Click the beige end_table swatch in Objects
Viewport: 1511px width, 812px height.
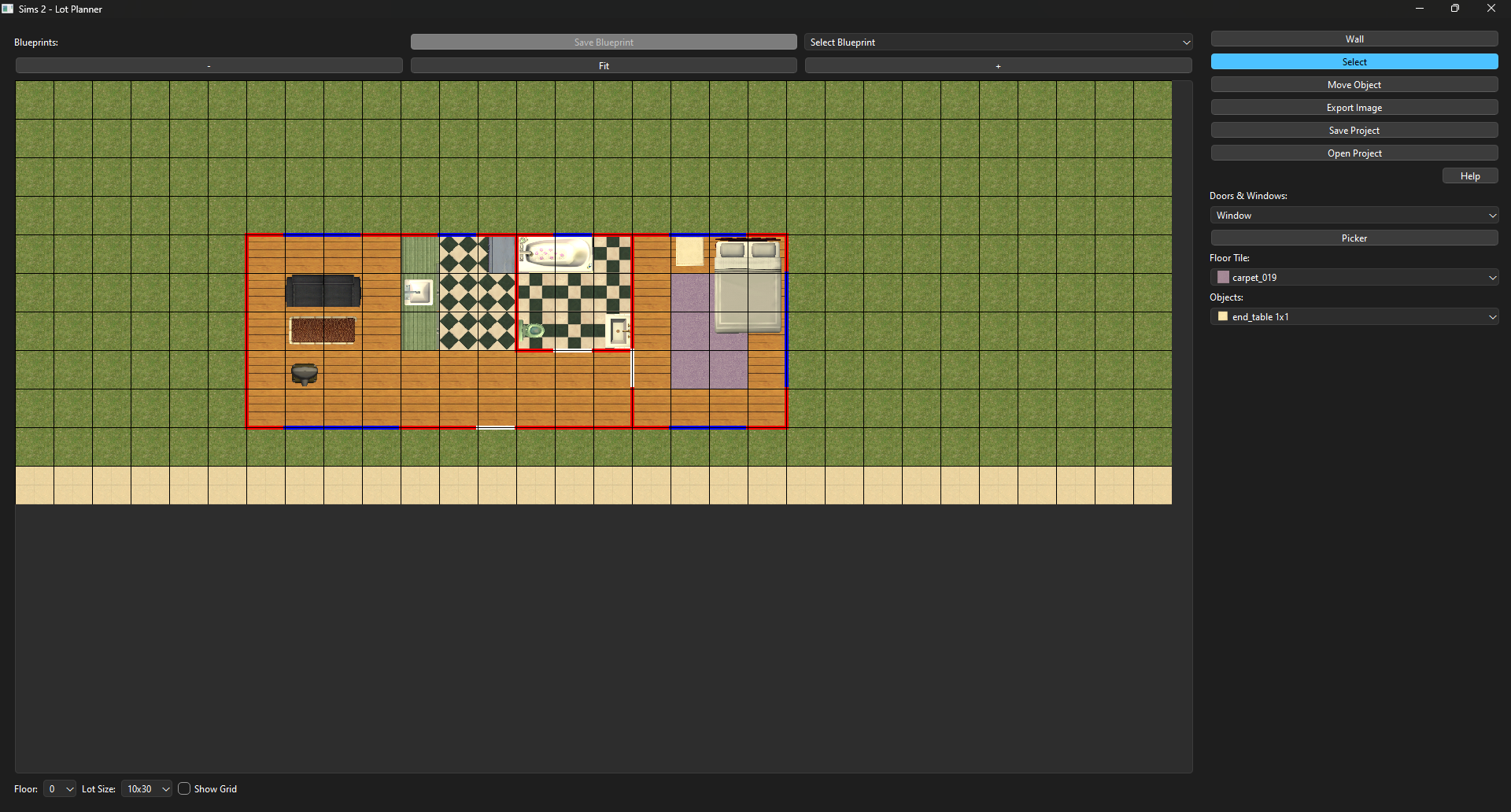[x=1223, y=316]
